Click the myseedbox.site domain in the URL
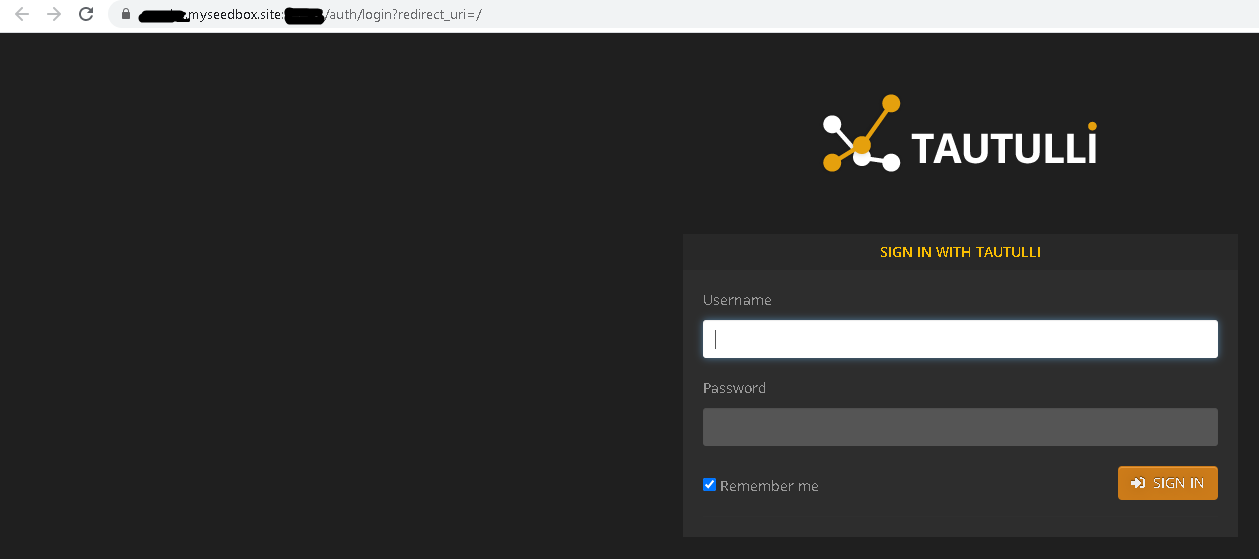 236,15
